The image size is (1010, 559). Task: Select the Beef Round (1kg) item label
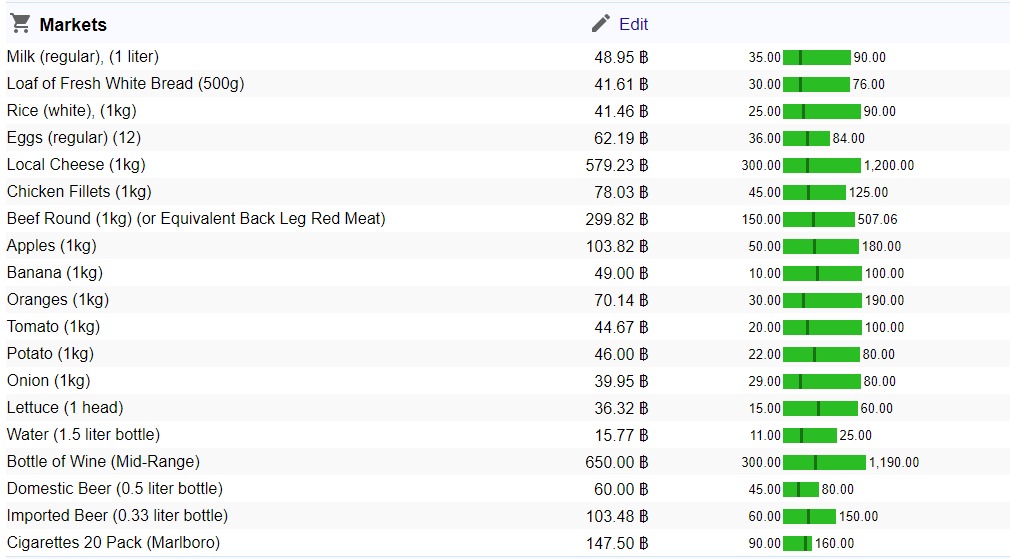point(196,219)
